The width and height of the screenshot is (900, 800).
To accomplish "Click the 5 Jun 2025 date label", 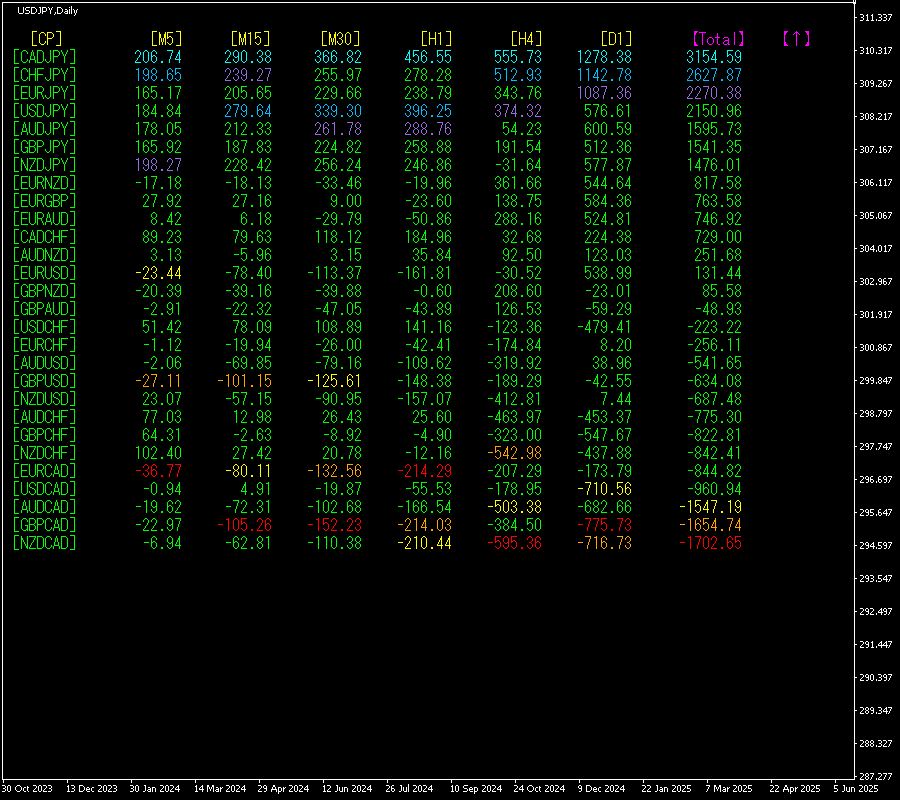I will 856,789.
